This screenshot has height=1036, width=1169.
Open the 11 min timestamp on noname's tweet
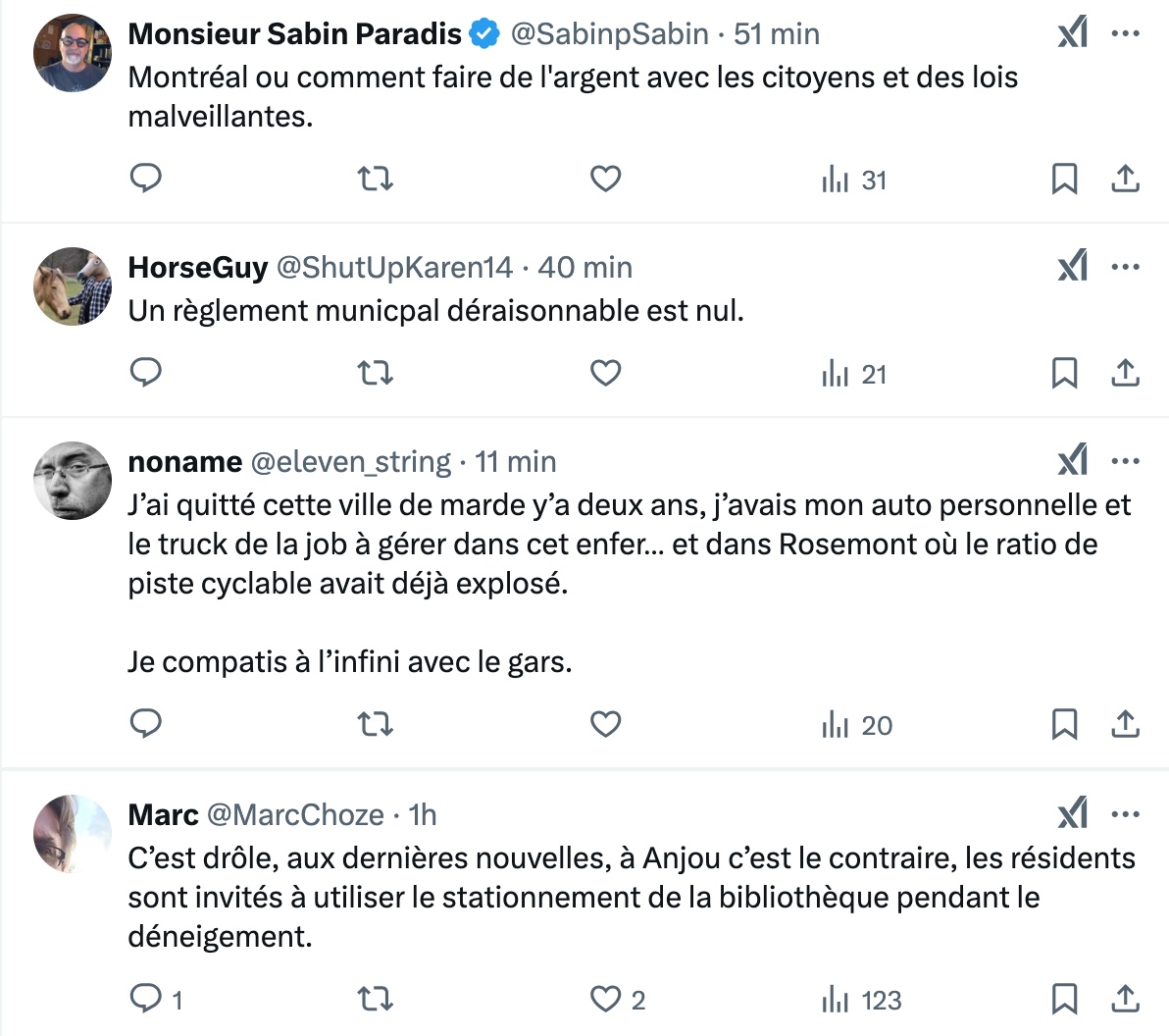pyautogui.click(x=515, y=462)
